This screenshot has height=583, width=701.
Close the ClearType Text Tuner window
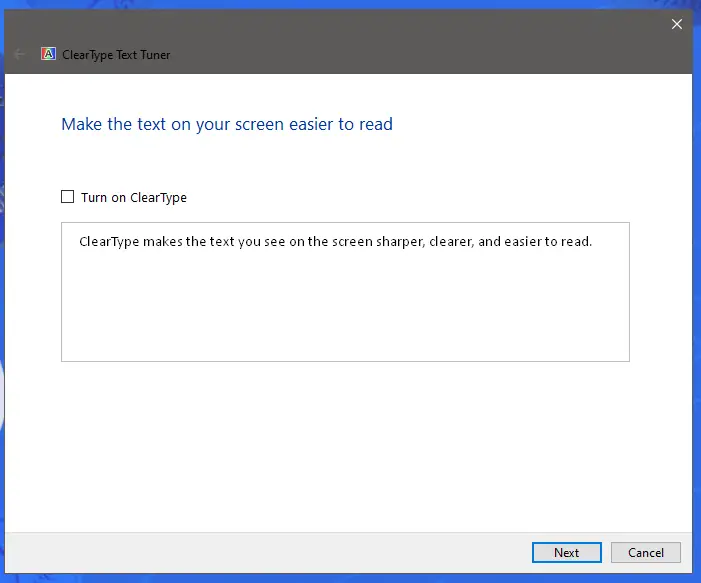[x=677, y=24]
